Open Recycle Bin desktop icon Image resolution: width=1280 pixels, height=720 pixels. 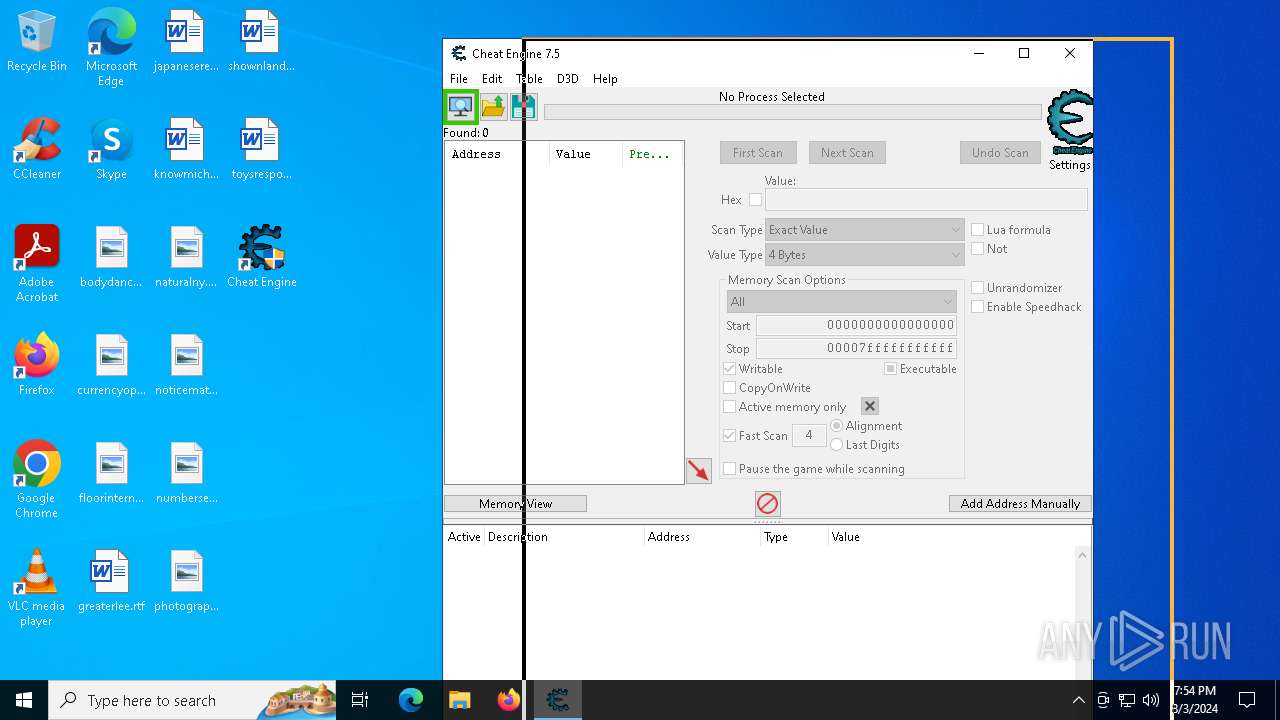(36, 42)
